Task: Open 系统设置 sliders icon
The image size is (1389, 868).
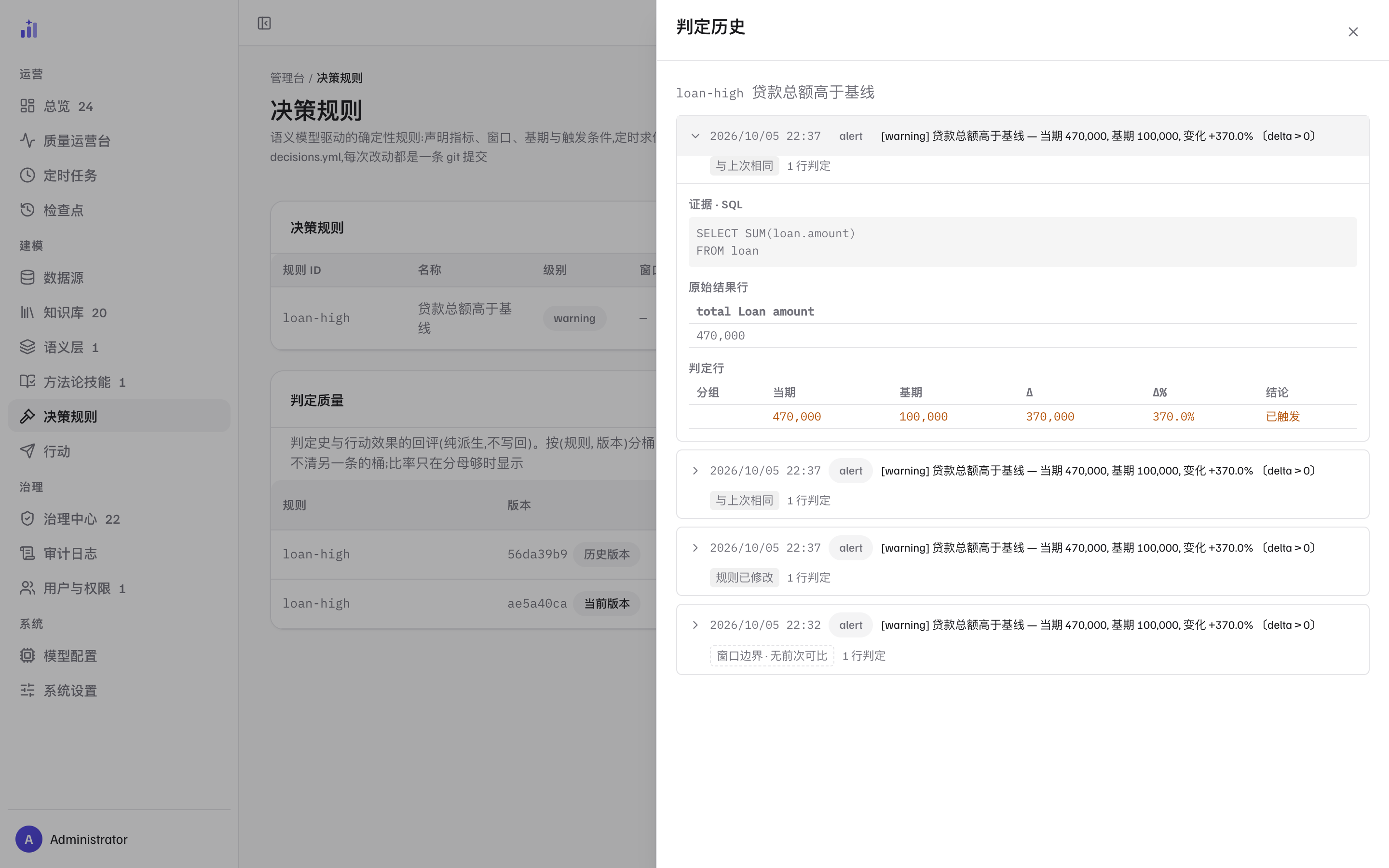Action: (x=27, y=690)
